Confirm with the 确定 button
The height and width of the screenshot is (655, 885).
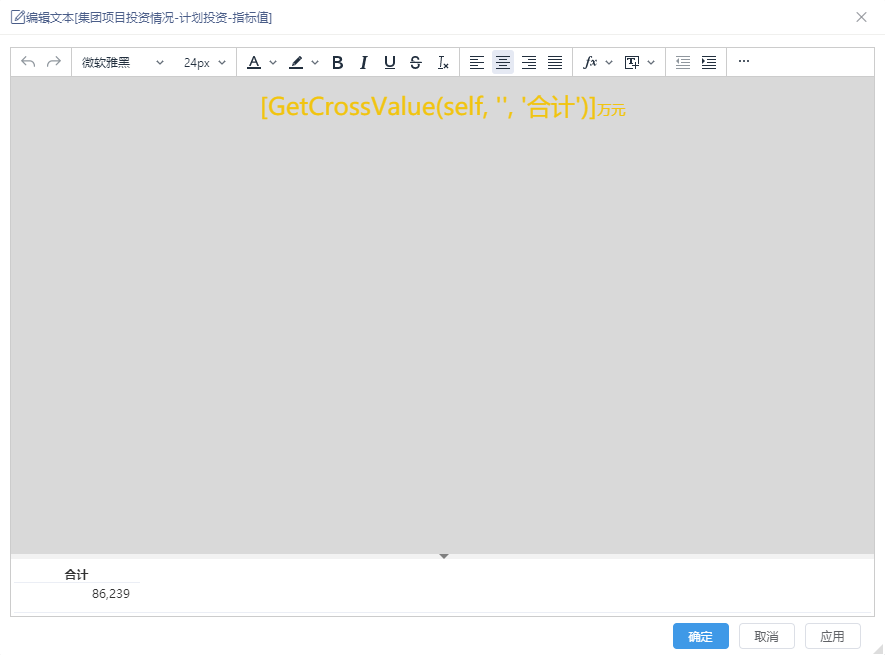pos(700,636)
